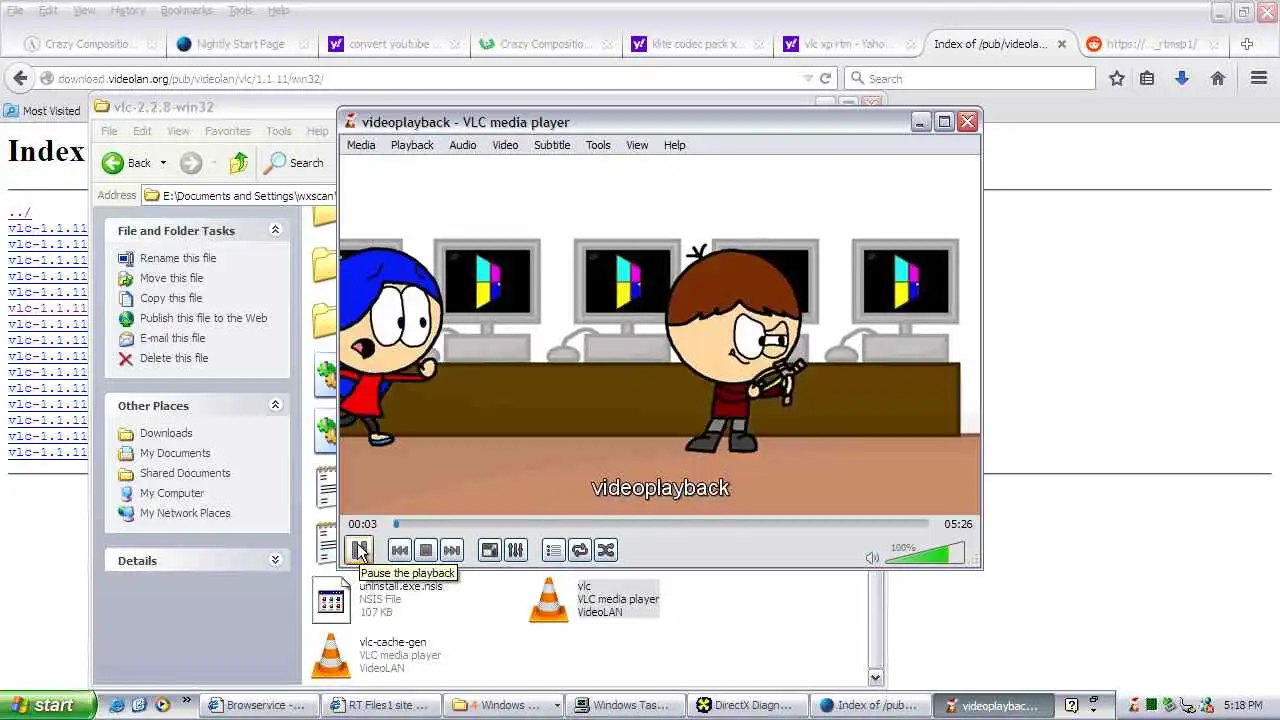Viewport: 1280px width, 720px height.
Task: Click Delete this file link
Action: [x=174, y=358]
